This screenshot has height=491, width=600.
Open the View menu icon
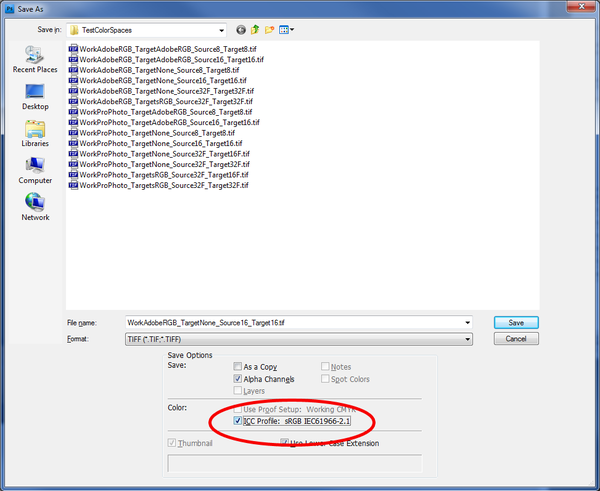tap(286, 30)
